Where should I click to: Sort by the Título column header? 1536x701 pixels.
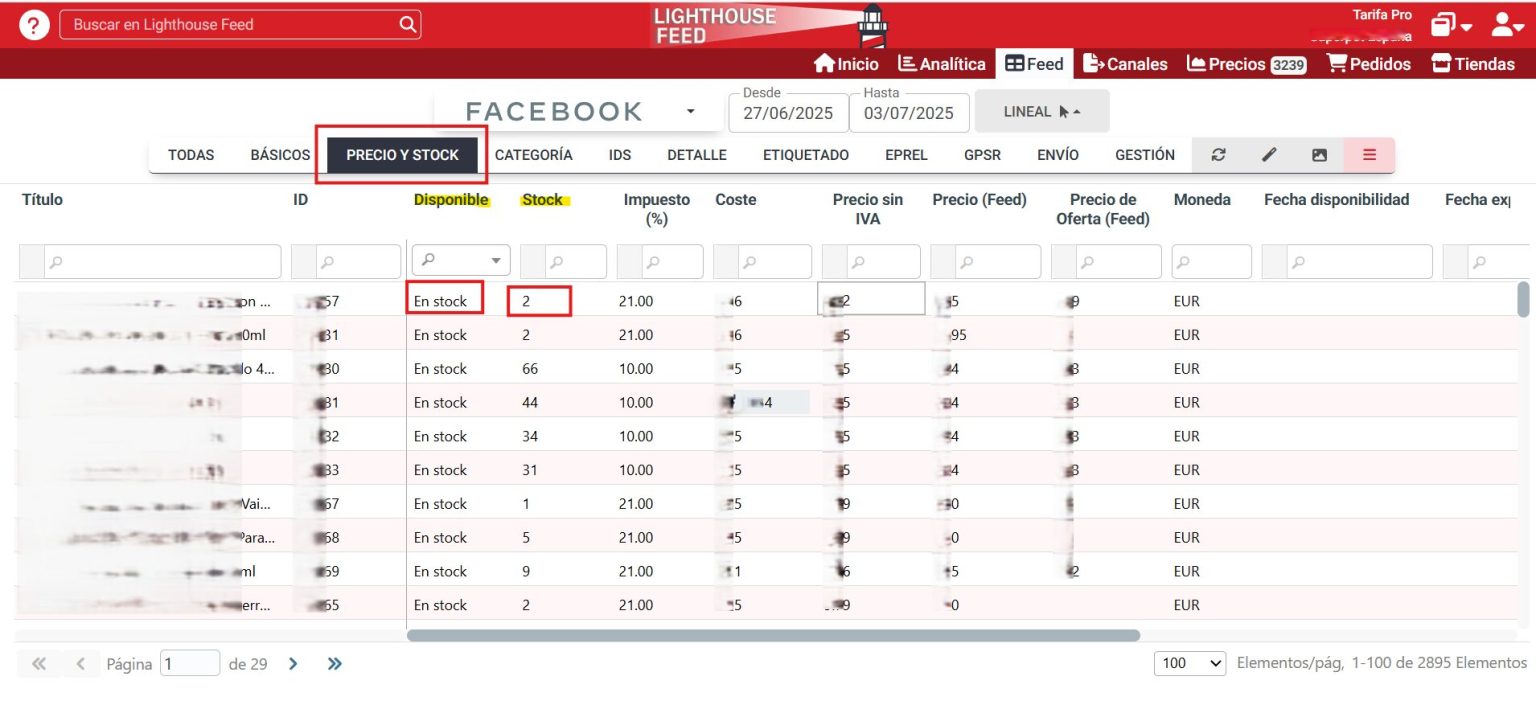[42, 200]
